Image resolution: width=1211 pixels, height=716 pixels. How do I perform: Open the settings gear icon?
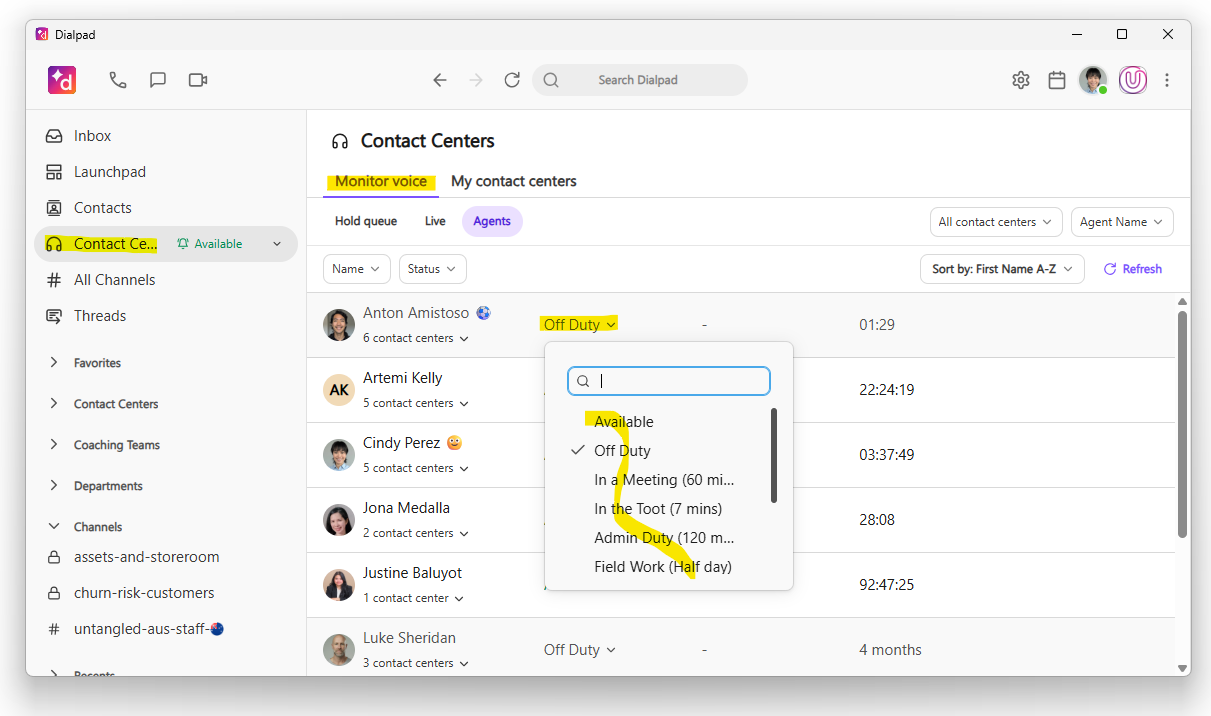tap(1021, 80)
